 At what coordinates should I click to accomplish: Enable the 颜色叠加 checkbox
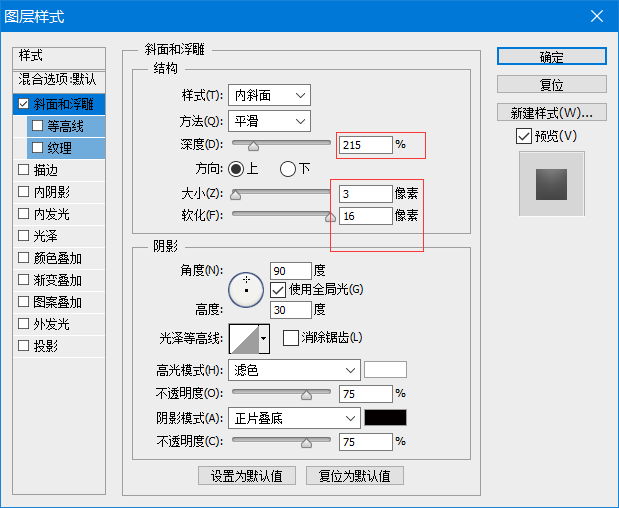click(24, 258)
